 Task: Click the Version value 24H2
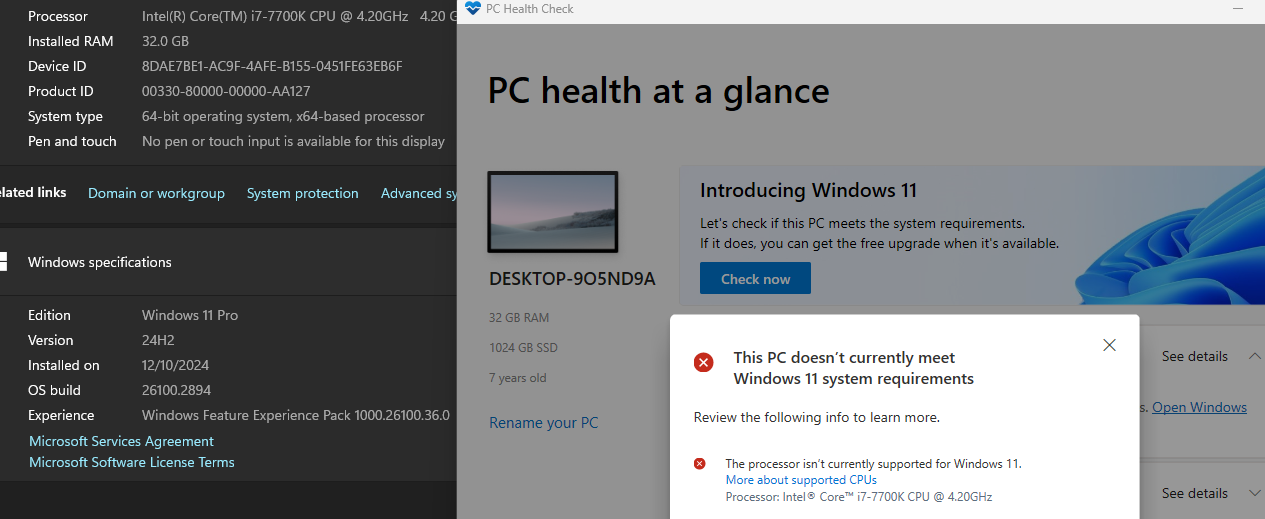coord(159,340)
